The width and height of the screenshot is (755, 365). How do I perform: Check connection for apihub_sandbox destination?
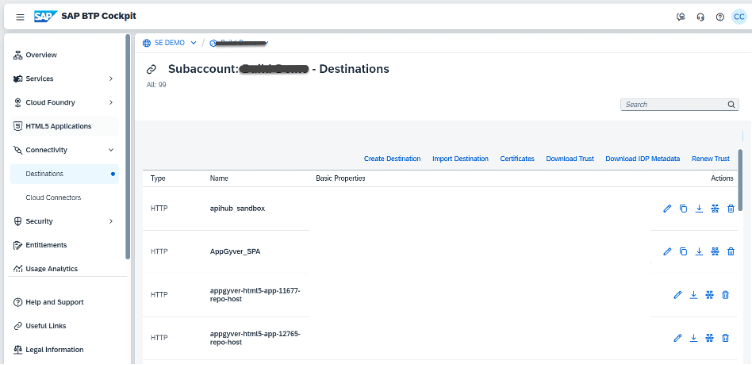point(715,209)
